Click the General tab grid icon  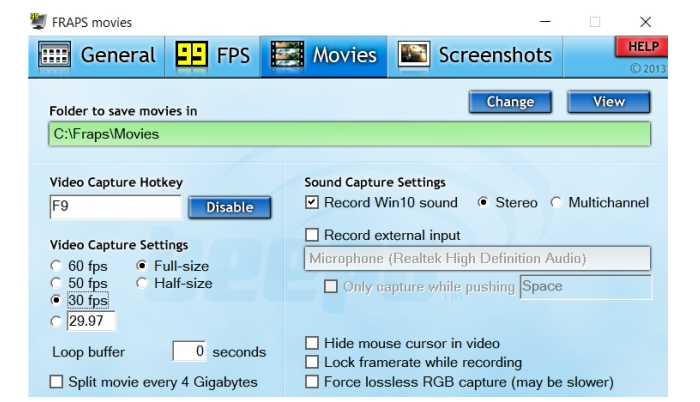[54, 55]
